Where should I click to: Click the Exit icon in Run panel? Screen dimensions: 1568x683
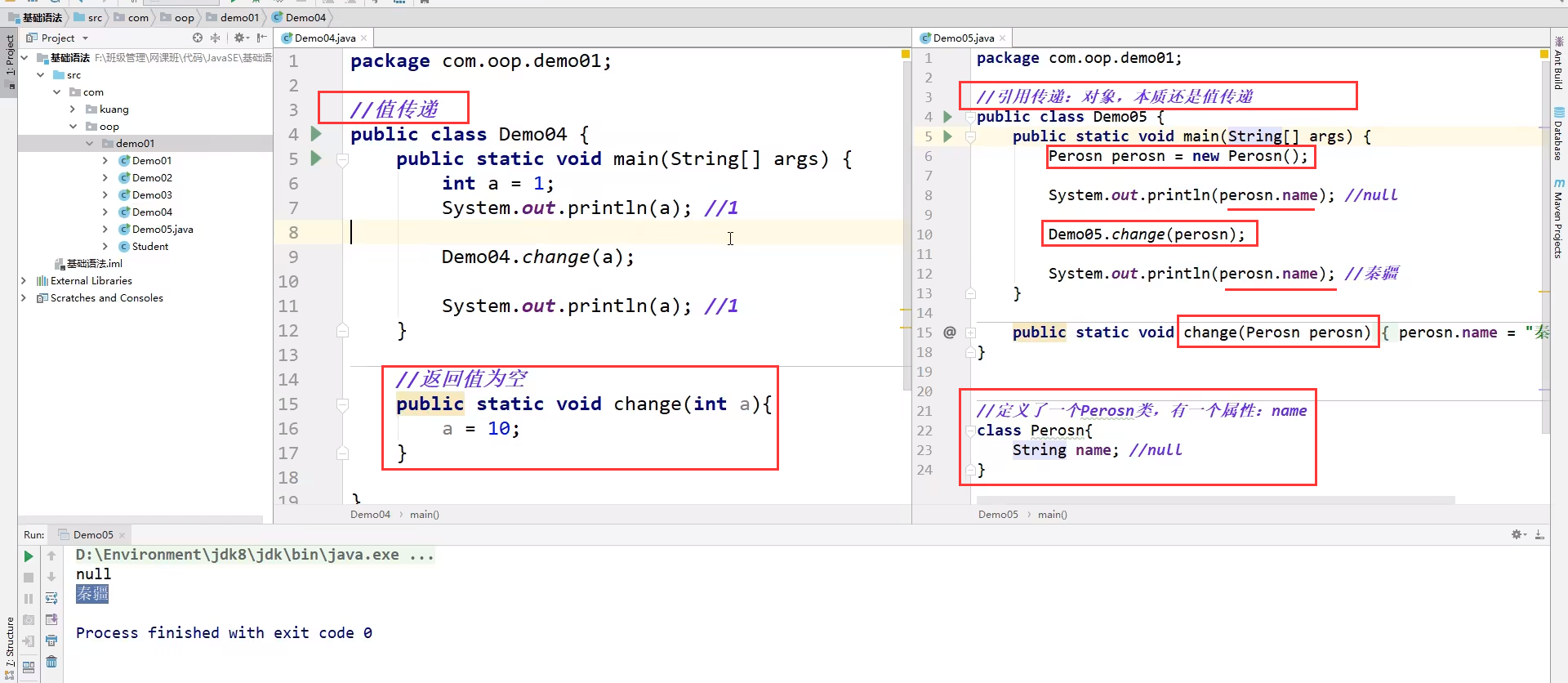click(29, 641)
